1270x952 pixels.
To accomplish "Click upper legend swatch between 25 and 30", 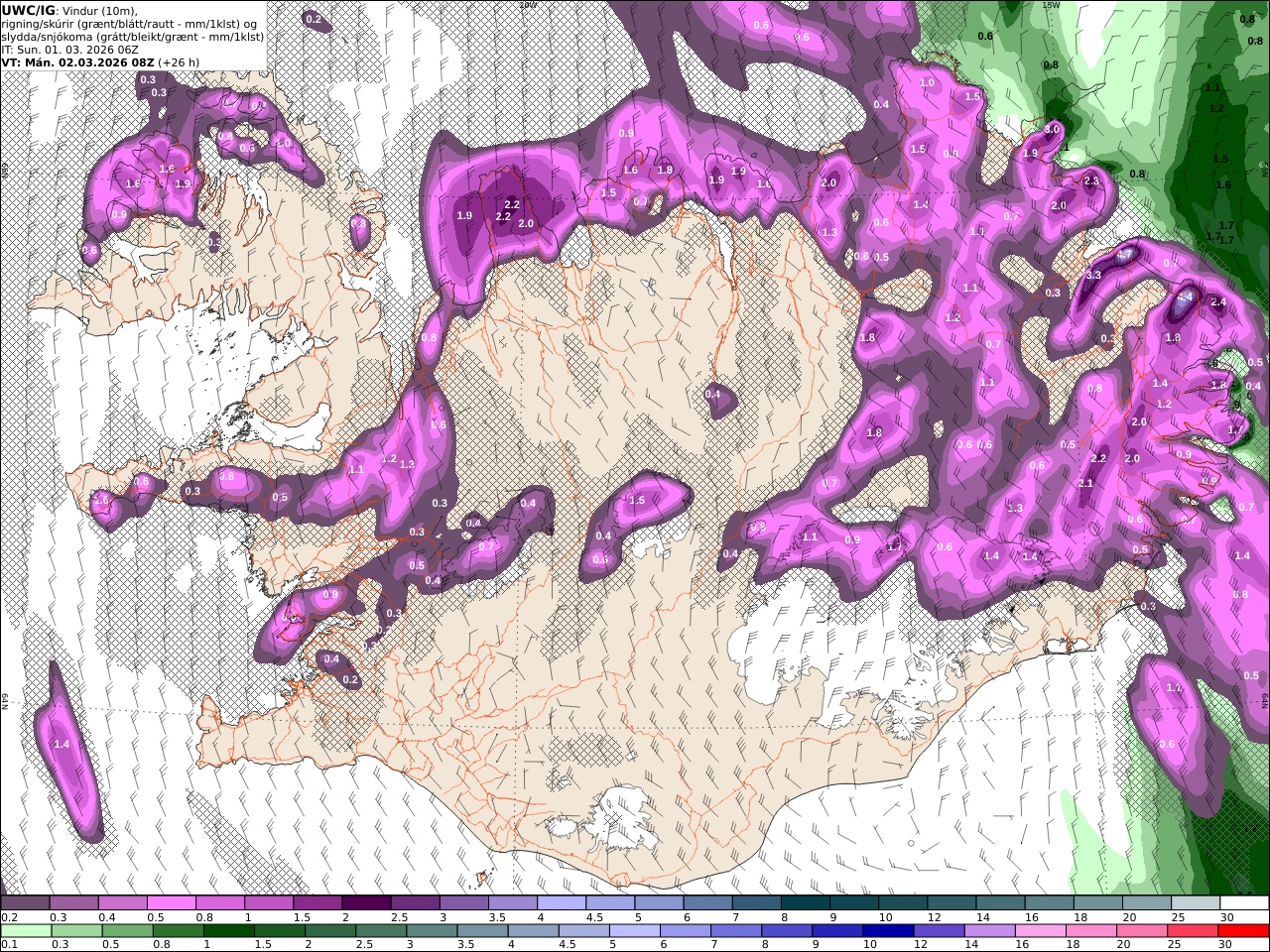I will 1196,902.
